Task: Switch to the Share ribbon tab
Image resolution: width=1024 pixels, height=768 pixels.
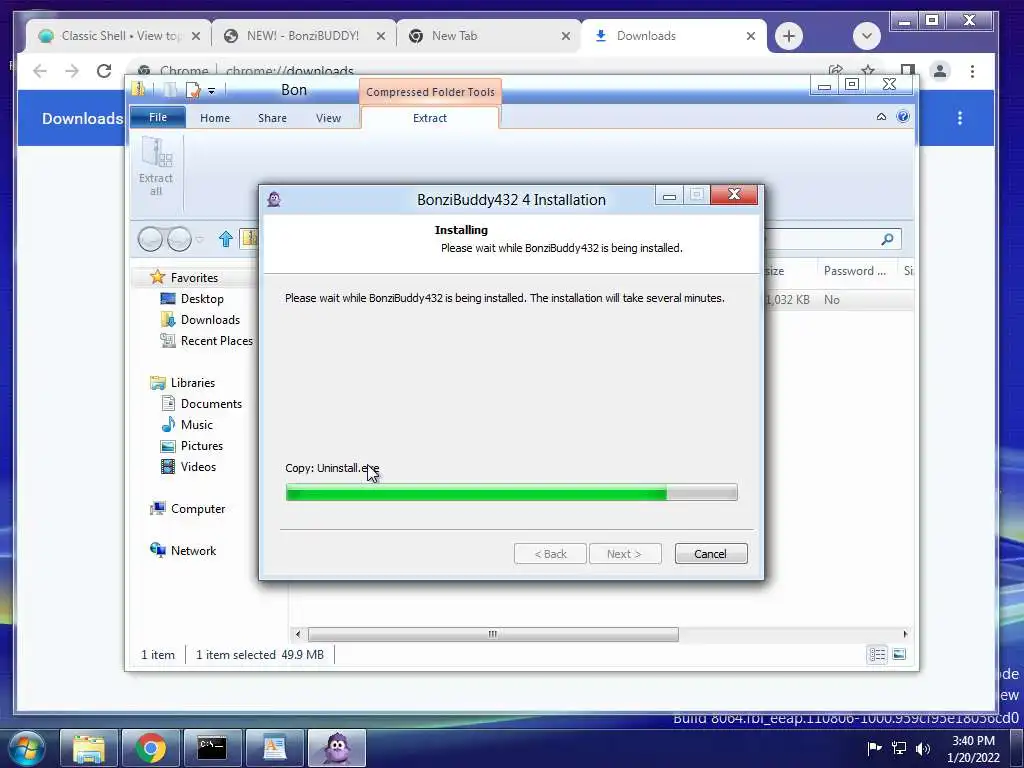Action: [x=272, y=118]
